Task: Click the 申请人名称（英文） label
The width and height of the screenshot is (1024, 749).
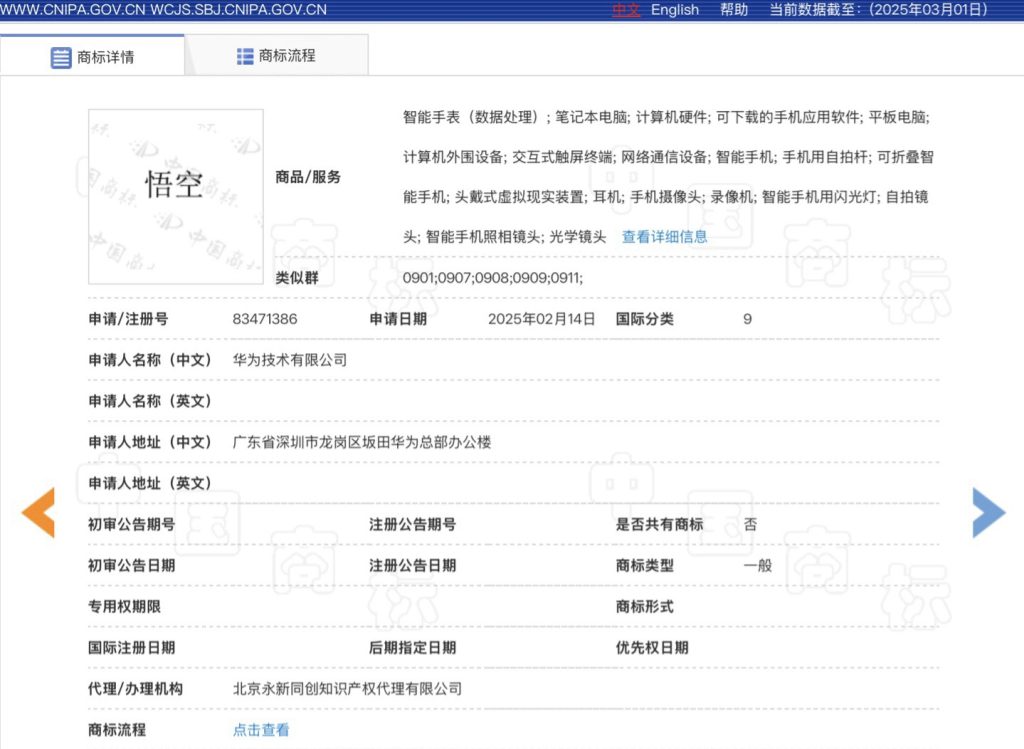Action: point(150,401)
